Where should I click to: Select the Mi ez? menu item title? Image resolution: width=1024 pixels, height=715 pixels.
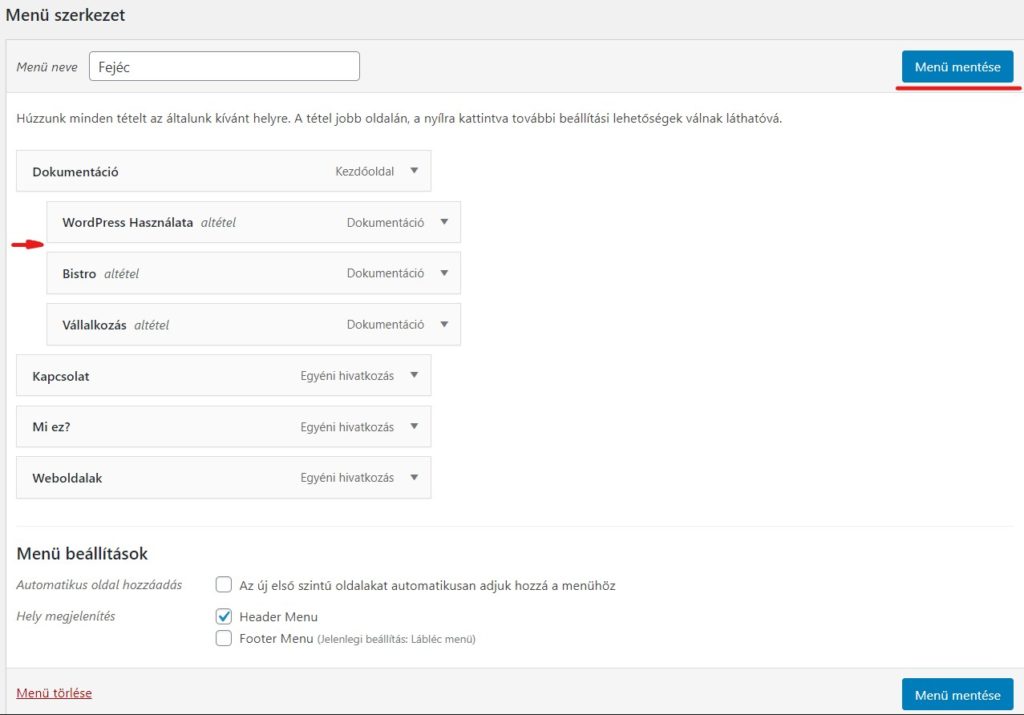coord(53,427)
